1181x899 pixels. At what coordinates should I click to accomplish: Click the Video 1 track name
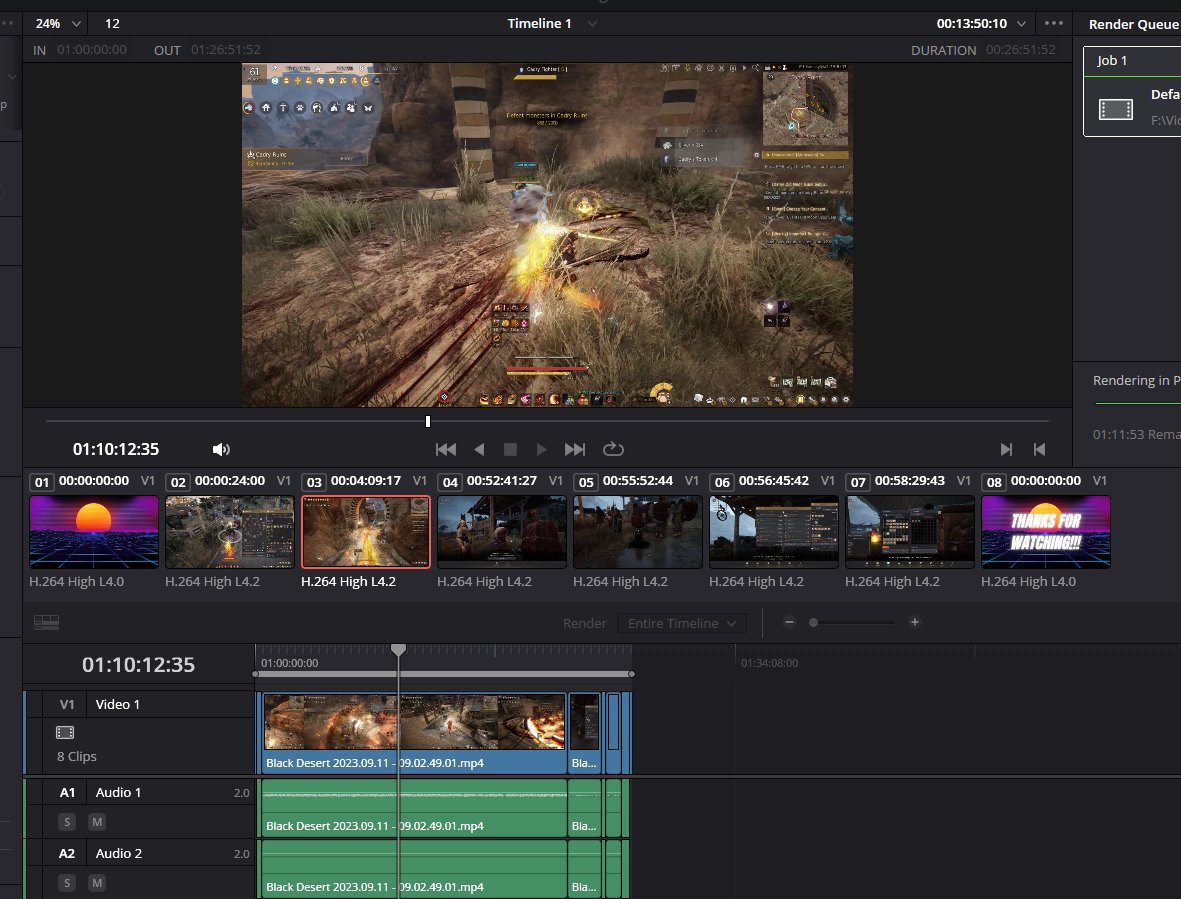click(x=117, y=705)
